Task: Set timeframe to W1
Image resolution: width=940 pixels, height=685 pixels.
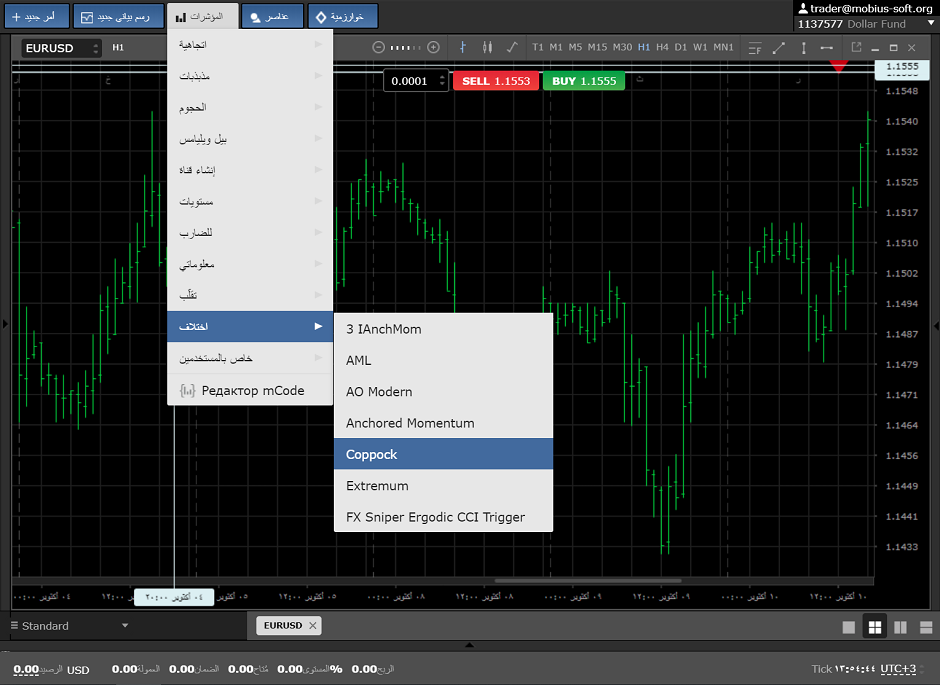Action: [x=700, y=47]
